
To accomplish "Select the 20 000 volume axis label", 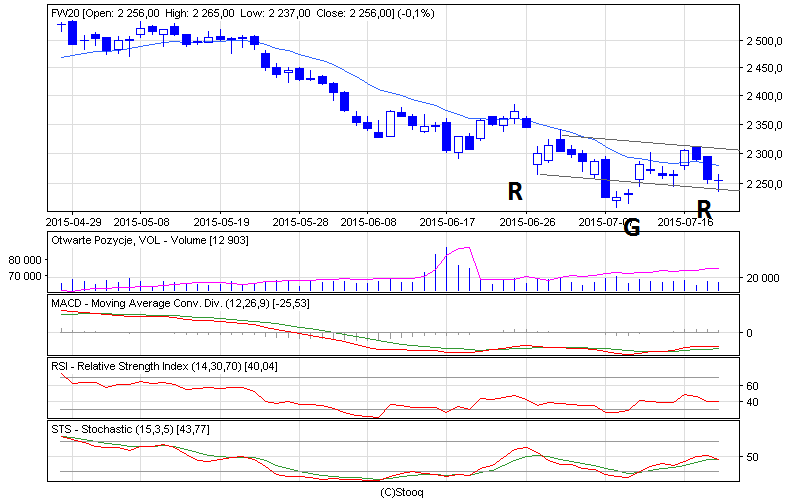I will click(763, 278).
